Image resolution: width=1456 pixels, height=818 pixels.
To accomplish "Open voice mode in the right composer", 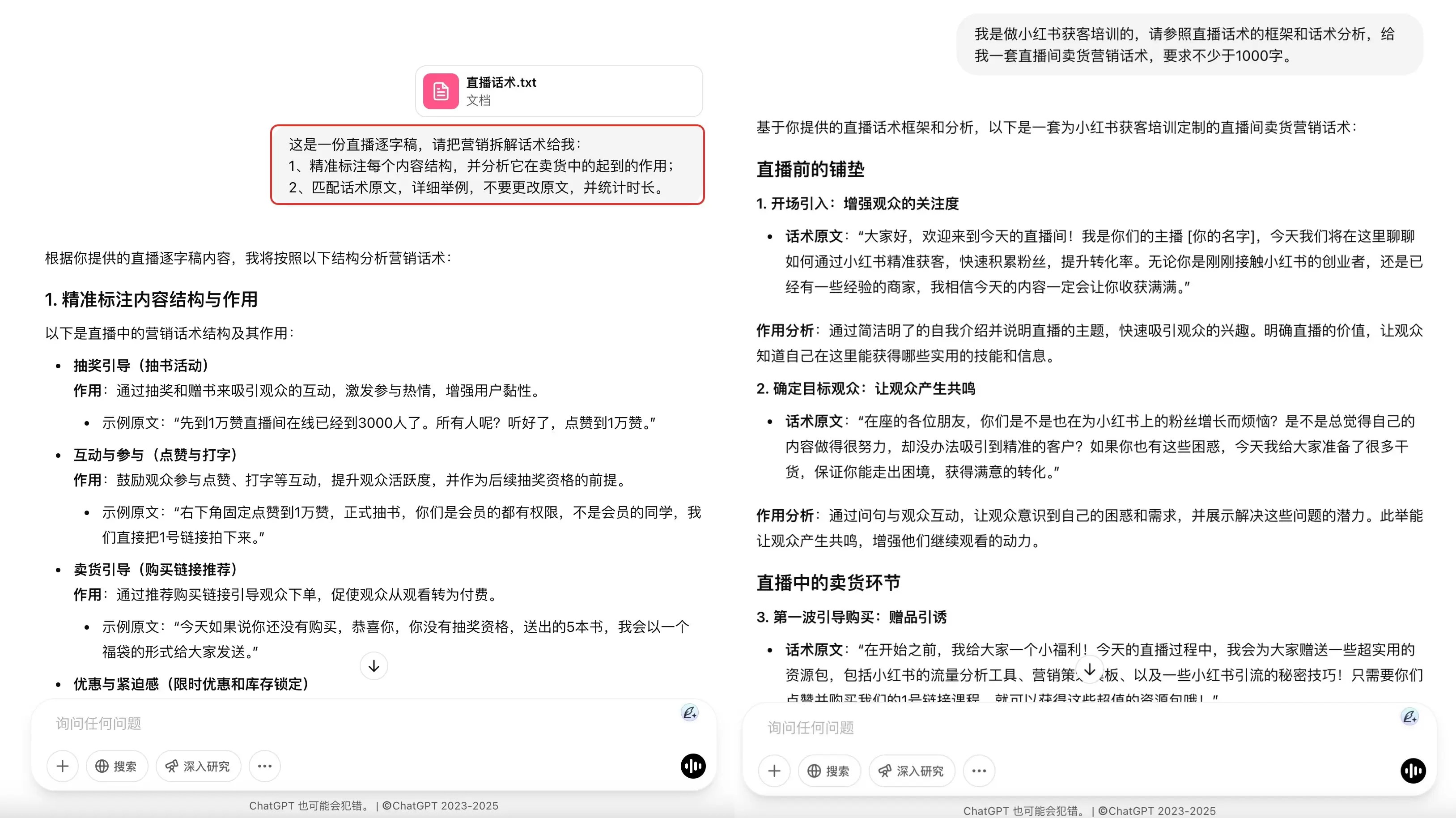I will 1413,771.
